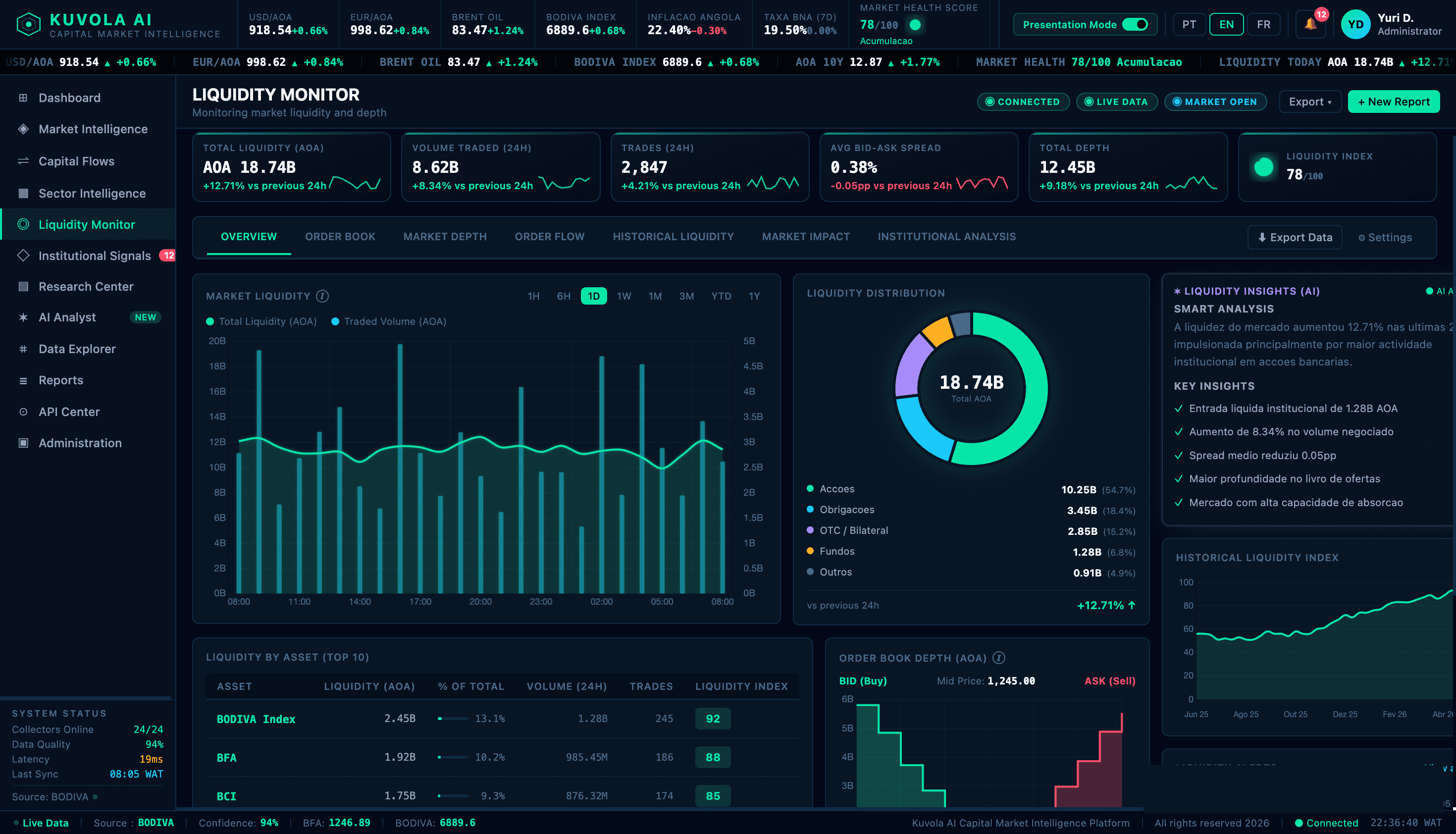
Task: Select the YTD time range
Action: pos(721,296)
